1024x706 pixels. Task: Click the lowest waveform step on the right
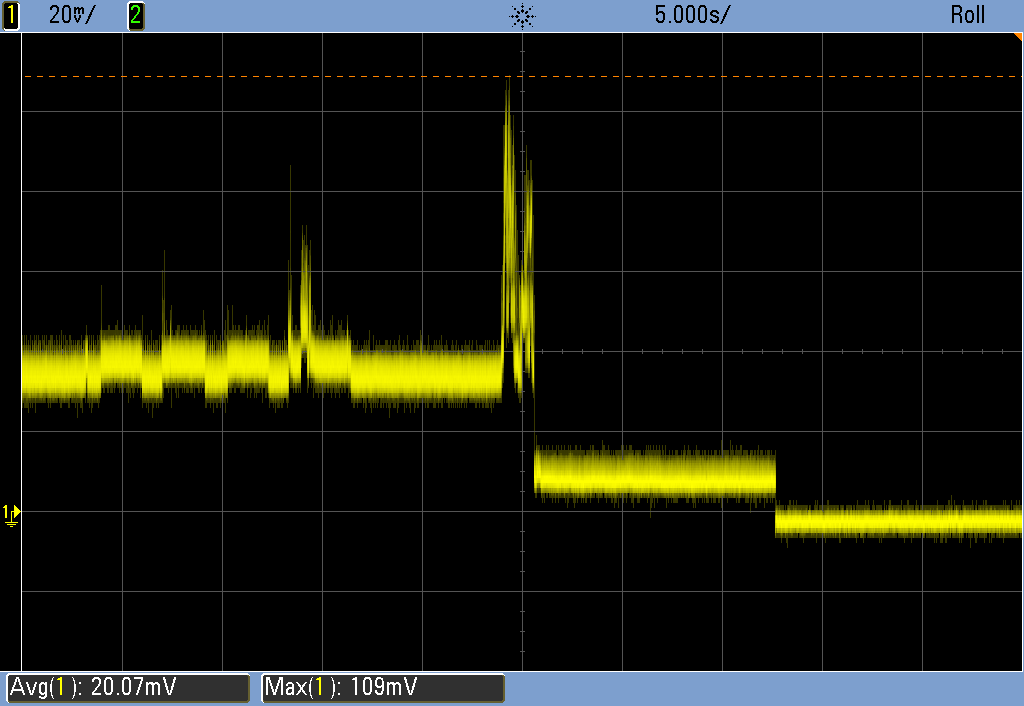tap(898, 522)
